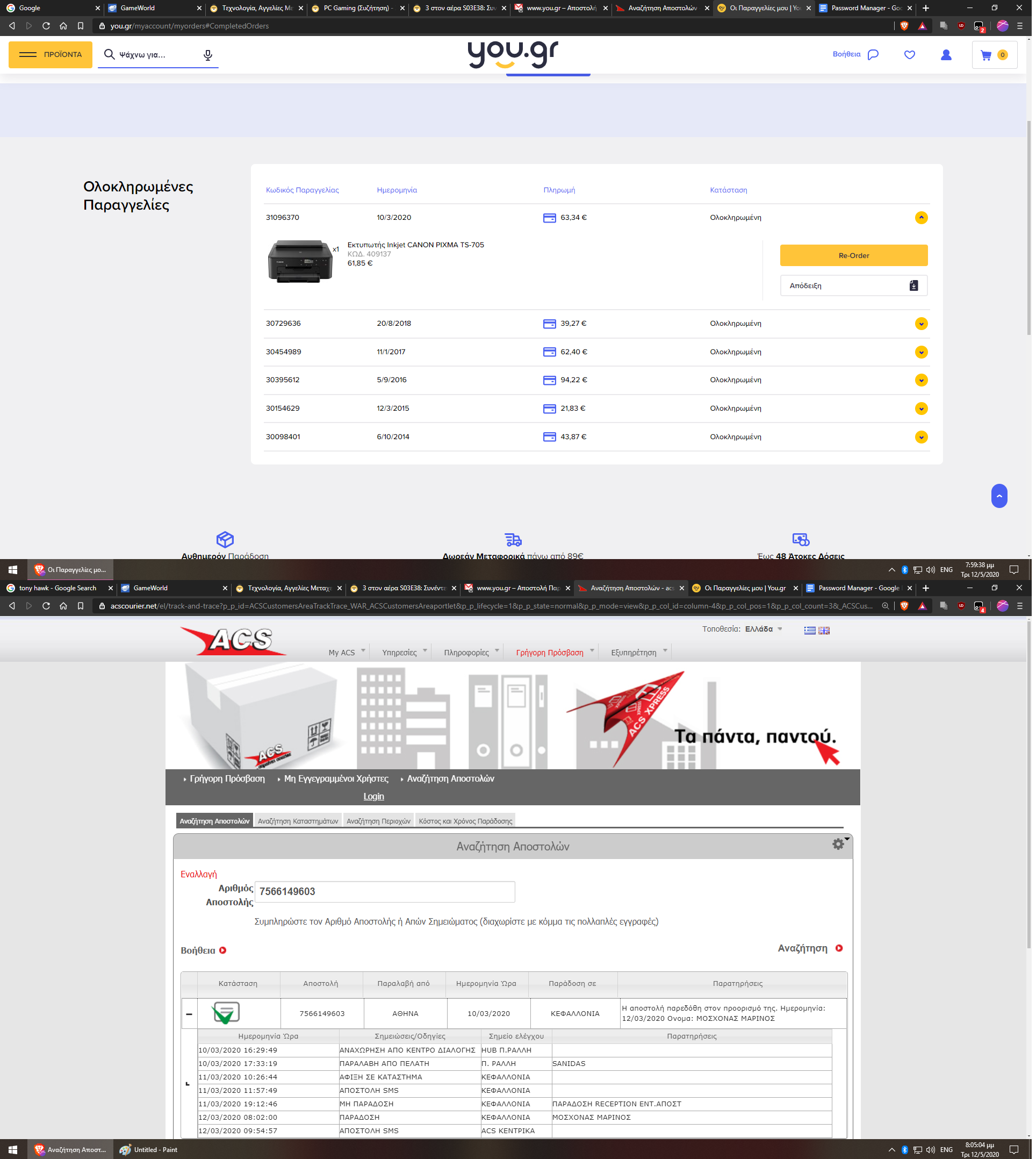This screenshot has height=1159, width=1036.
Task: Click the ENG language indicator in lower taskbar
Action: 946,1149
